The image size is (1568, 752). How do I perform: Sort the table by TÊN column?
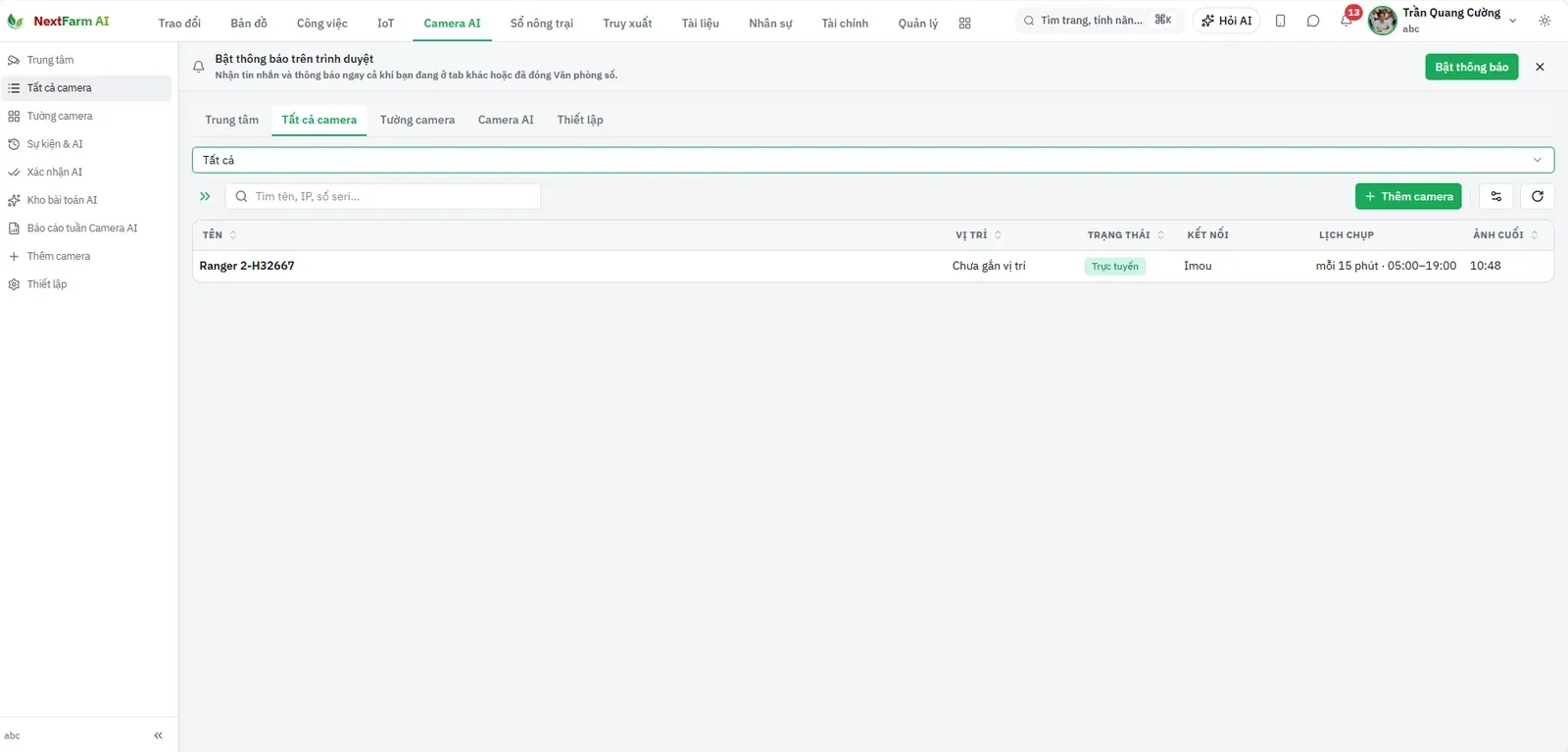coord(220,235)
